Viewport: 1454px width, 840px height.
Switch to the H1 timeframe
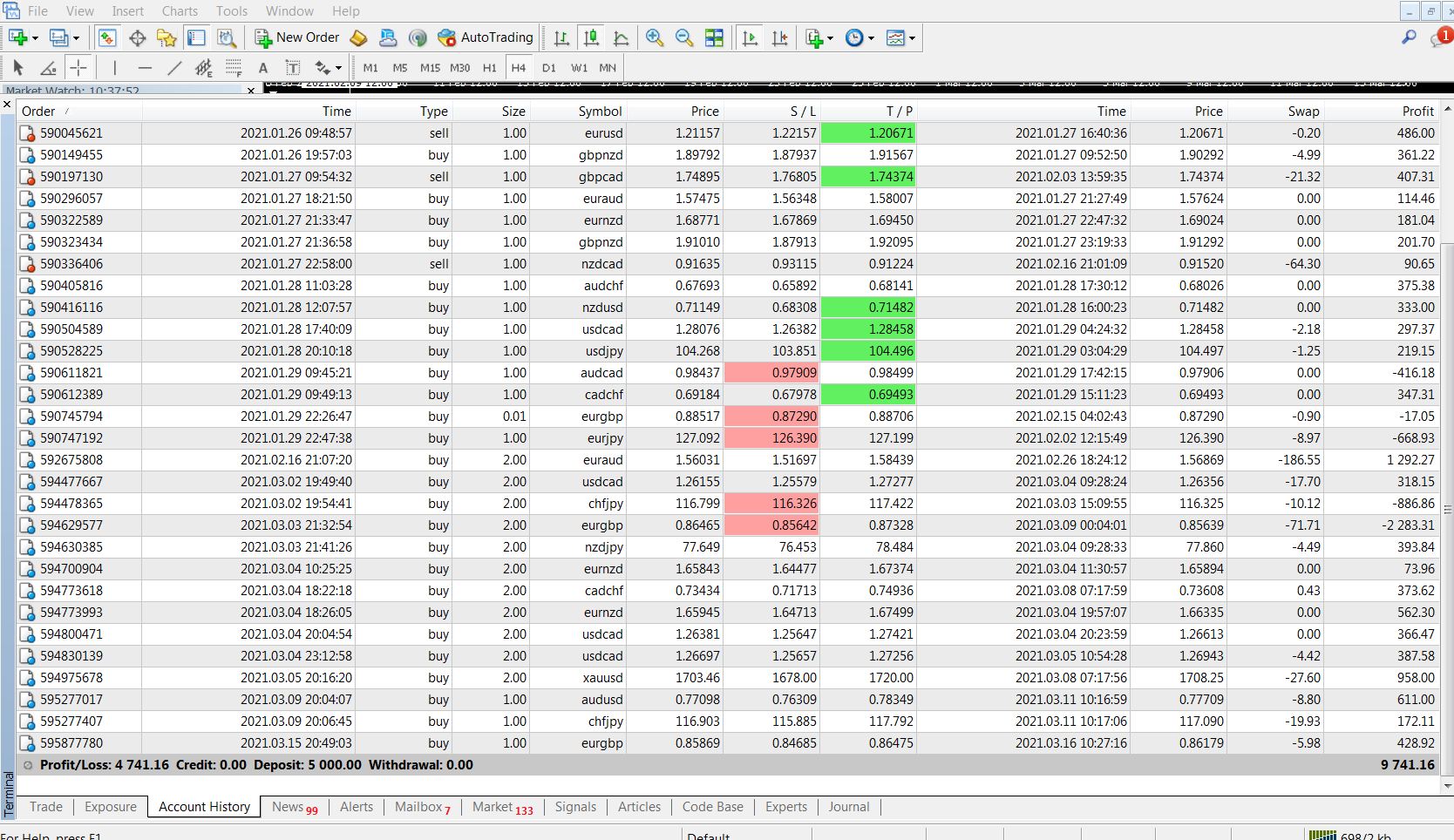[489, 67]
